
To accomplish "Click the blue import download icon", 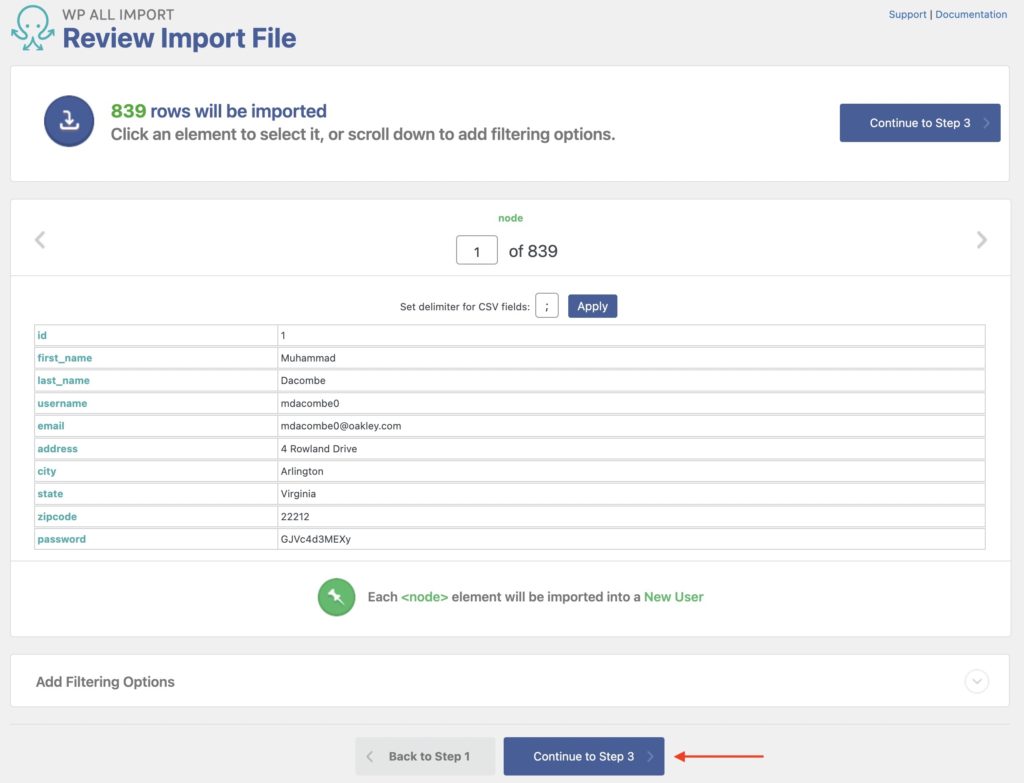I will pyautogui.click(x=68, y=123).
